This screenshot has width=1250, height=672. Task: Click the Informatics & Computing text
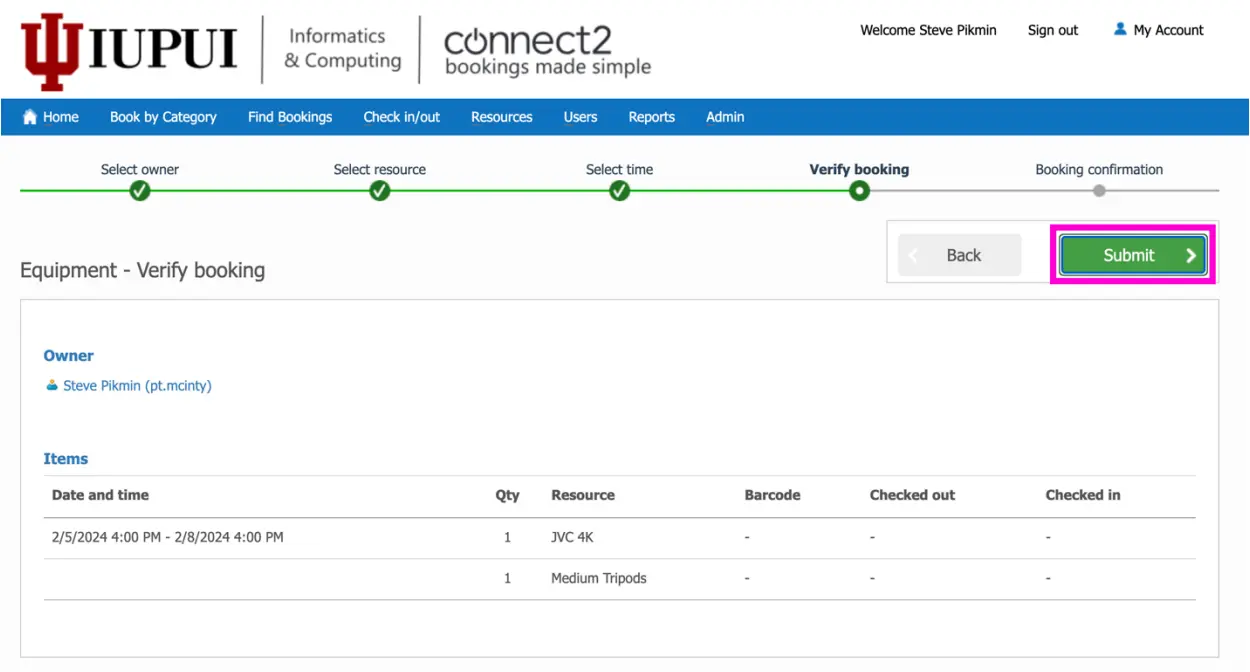point(342,48)
